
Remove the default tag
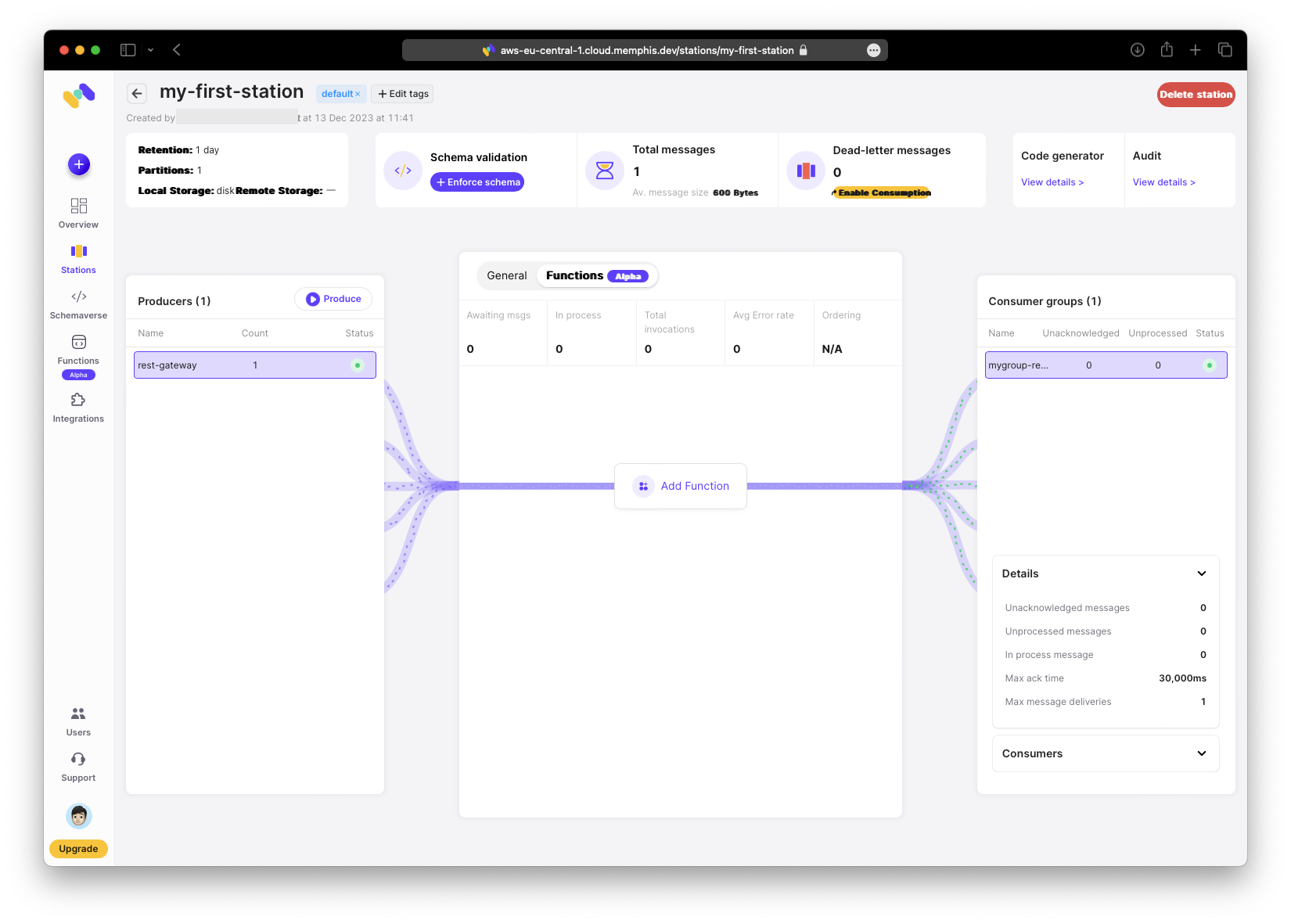358,95
